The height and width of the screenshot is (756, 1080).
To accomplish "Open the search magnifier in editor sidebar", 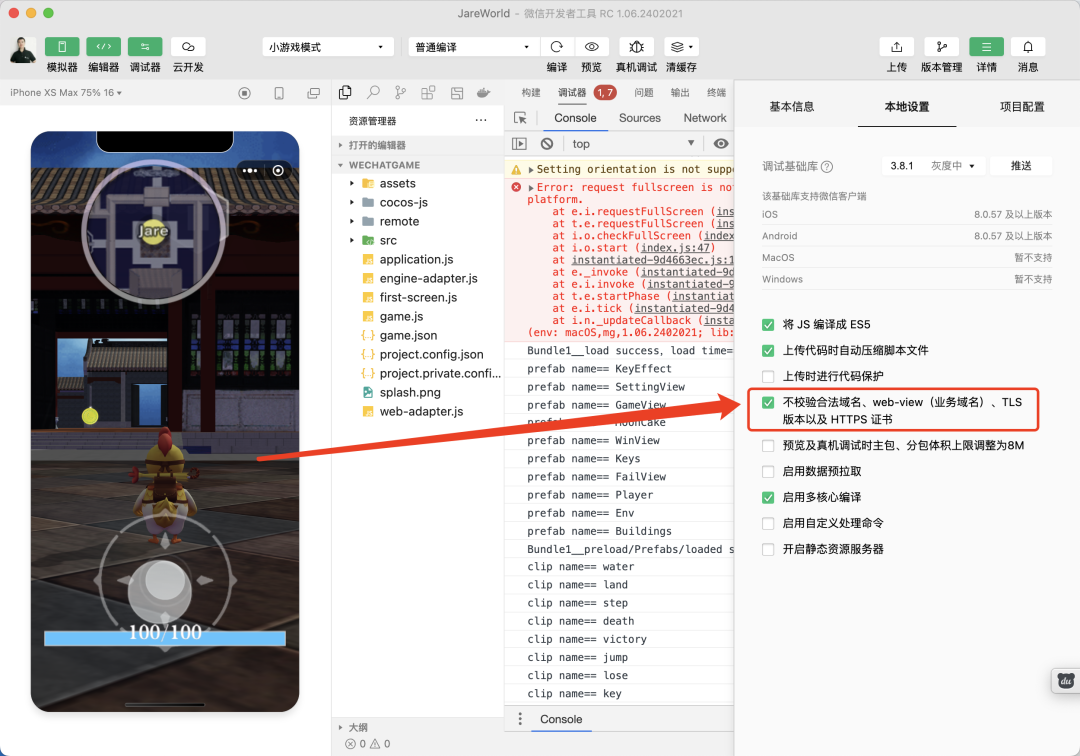I will pyautogui.click(x=373, y=92).
